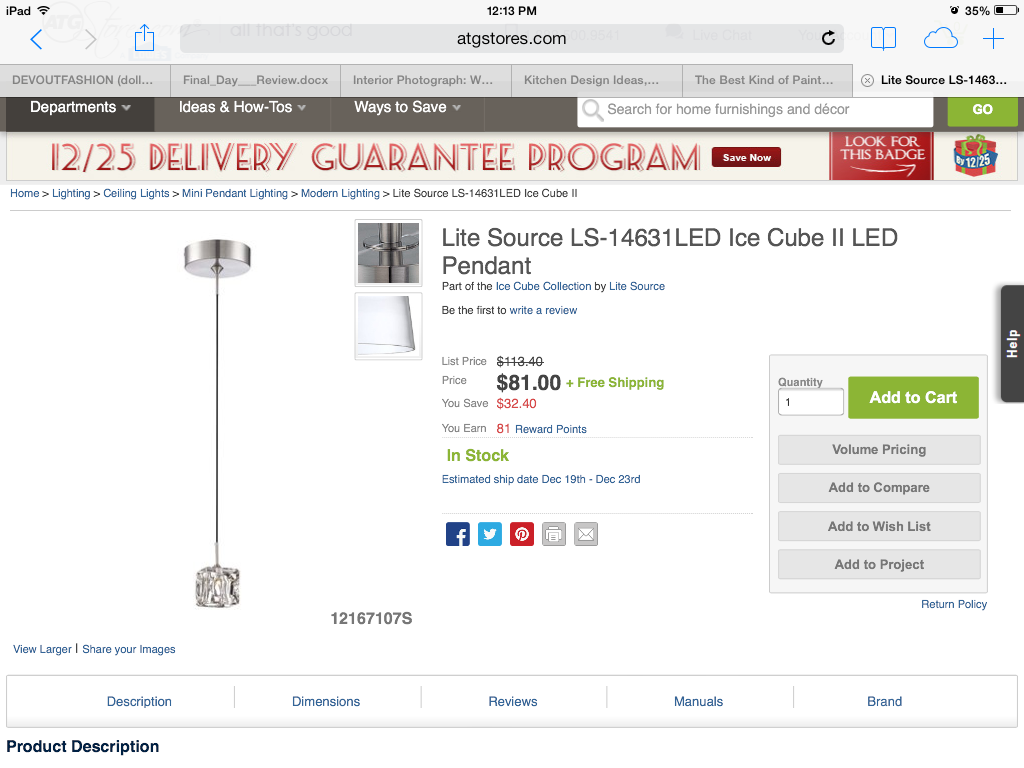This screenshot has width=1024, height=768.
Task: Pin the product on Pinterest
Action: (x=522, y=534)
